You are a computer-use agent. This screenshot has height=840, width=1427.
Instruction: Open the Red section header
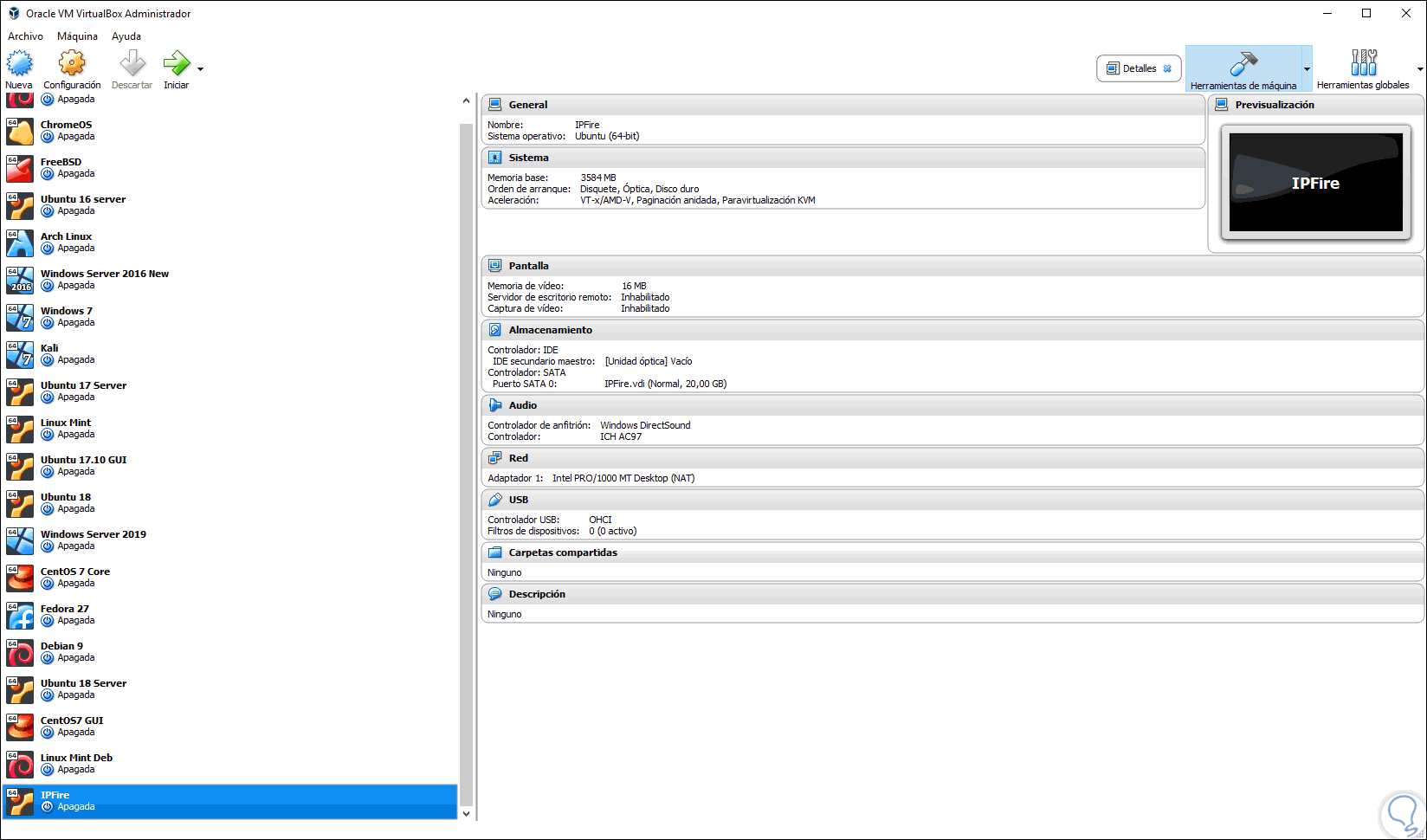tap(952, 458)
